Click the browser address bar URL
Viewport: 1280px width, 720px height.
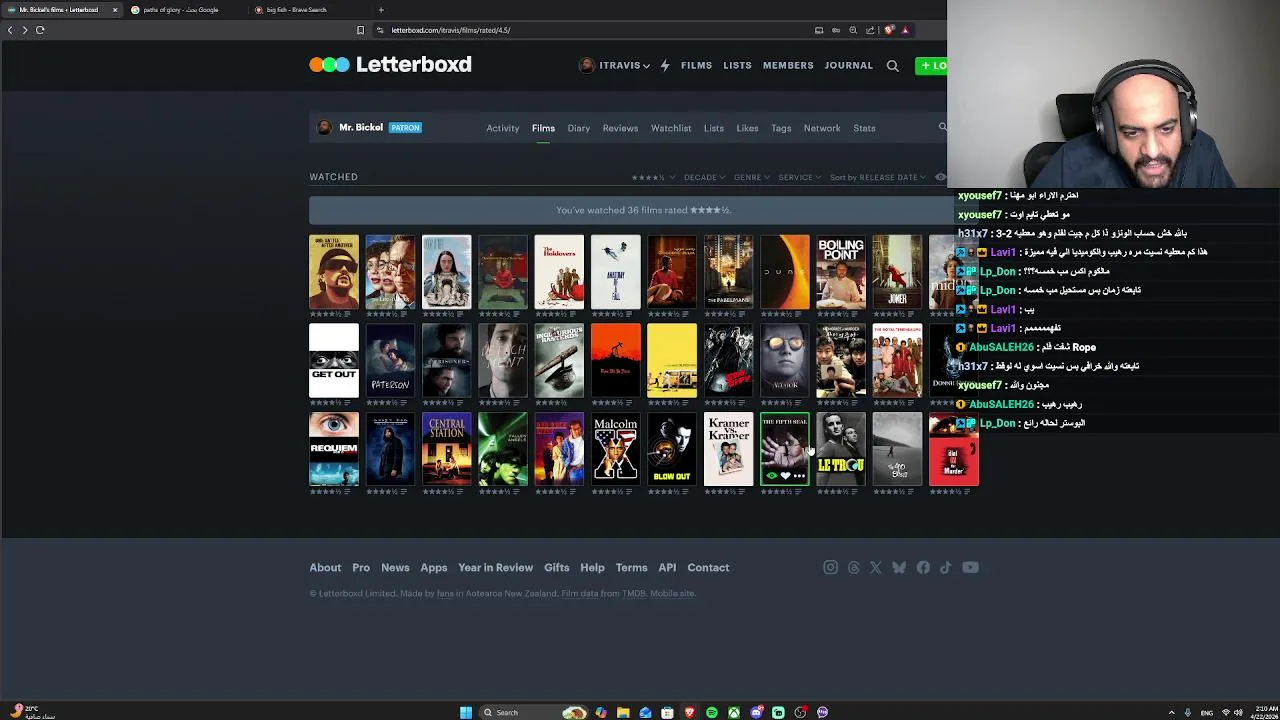[x=451, y=30]
